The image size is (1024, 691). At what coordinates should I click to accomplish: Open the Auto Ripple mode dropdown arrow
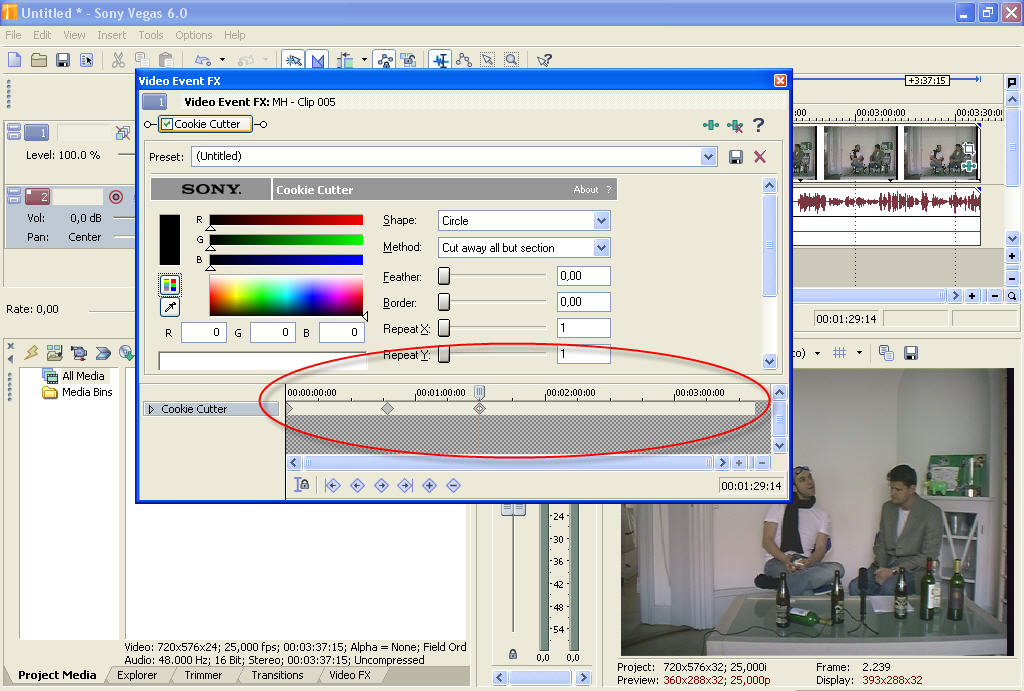coord(364,60)
